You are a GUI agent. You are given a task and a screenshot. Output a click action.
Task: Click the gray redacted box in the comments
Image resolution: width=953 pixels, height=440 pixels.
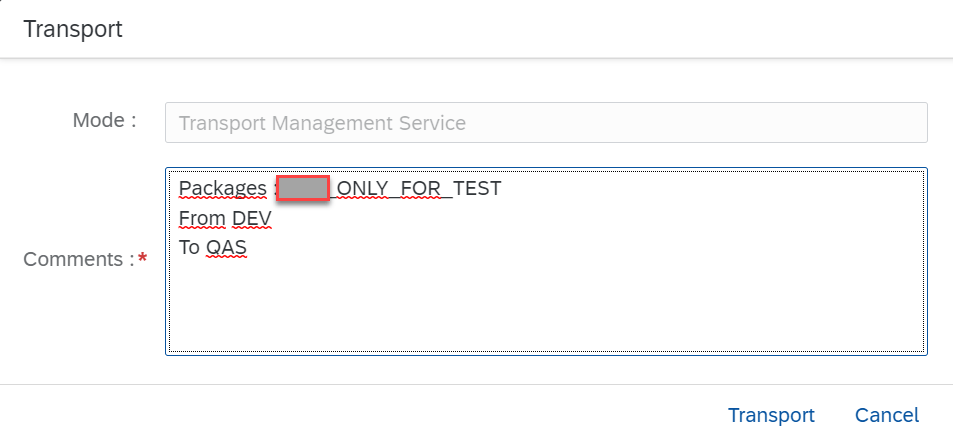pyautogui.click(x=303, y=188)
